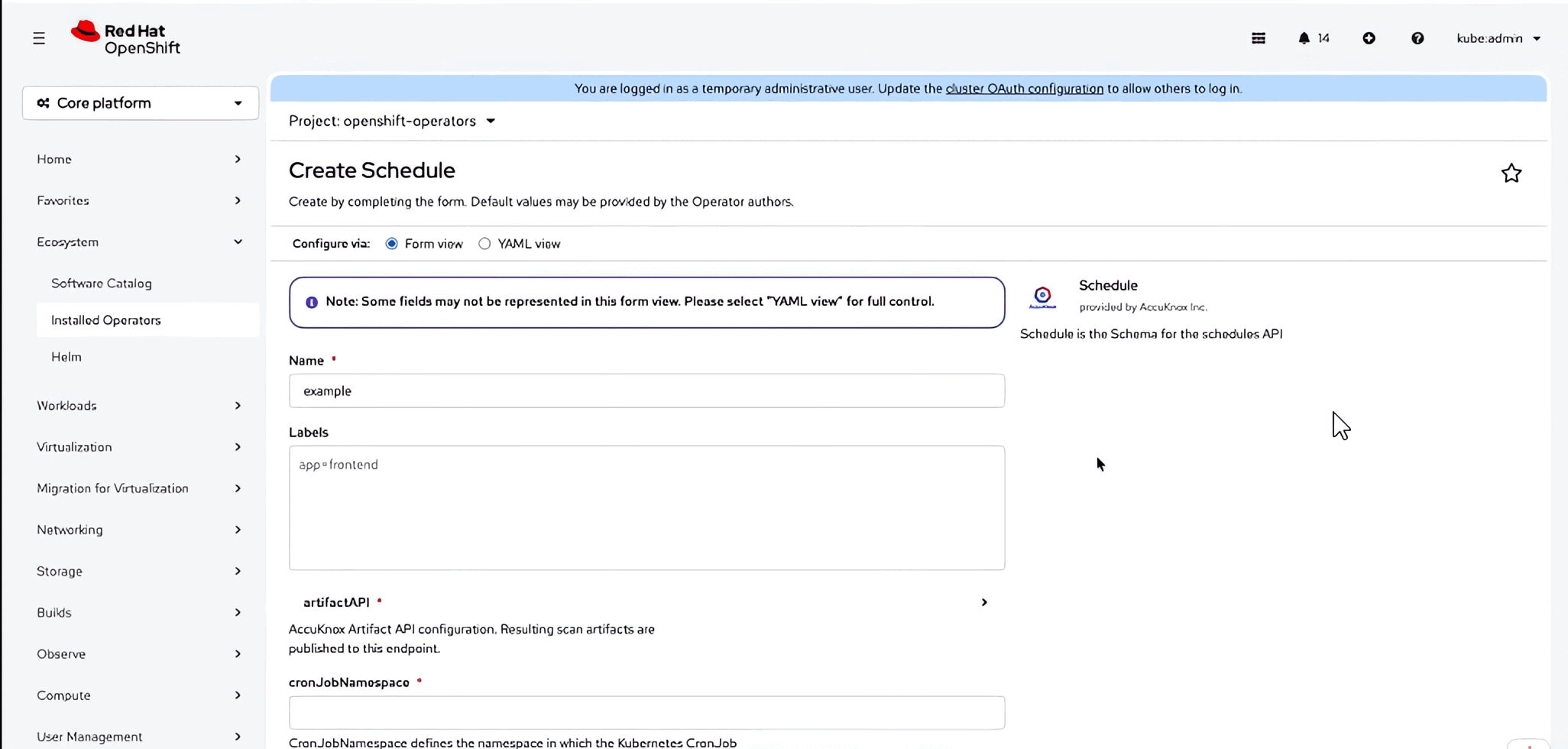1568x749 pixels.
Task: Select the YAML view radio button
Action: 484,244
